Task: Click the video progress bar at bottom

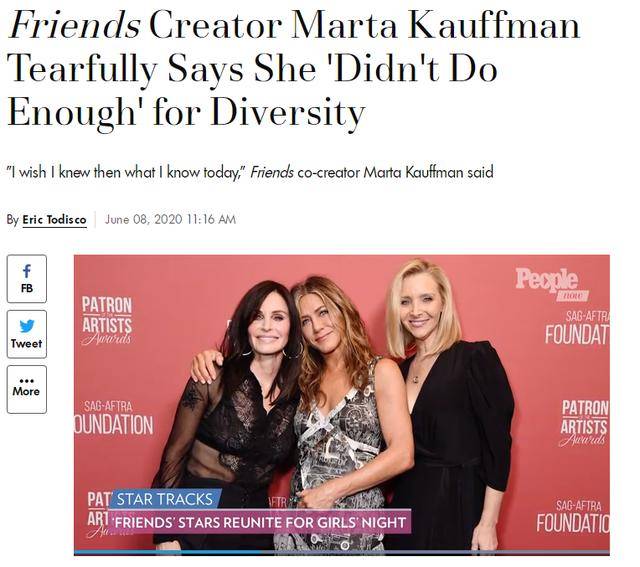Action: click(342, 553)
